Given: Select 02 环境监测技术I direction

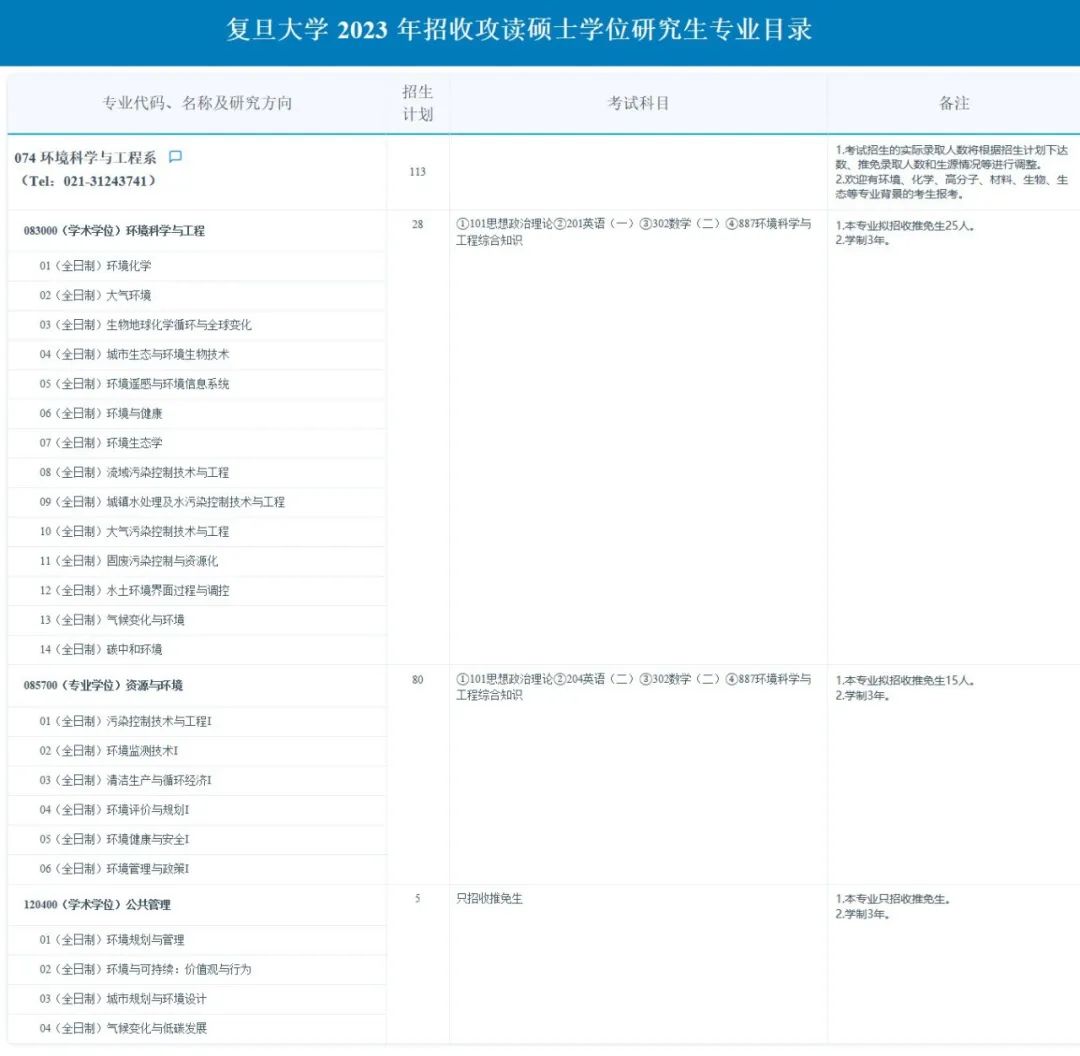Looking at the screenshot, I should pyautogui.click(x=109, y=751).
